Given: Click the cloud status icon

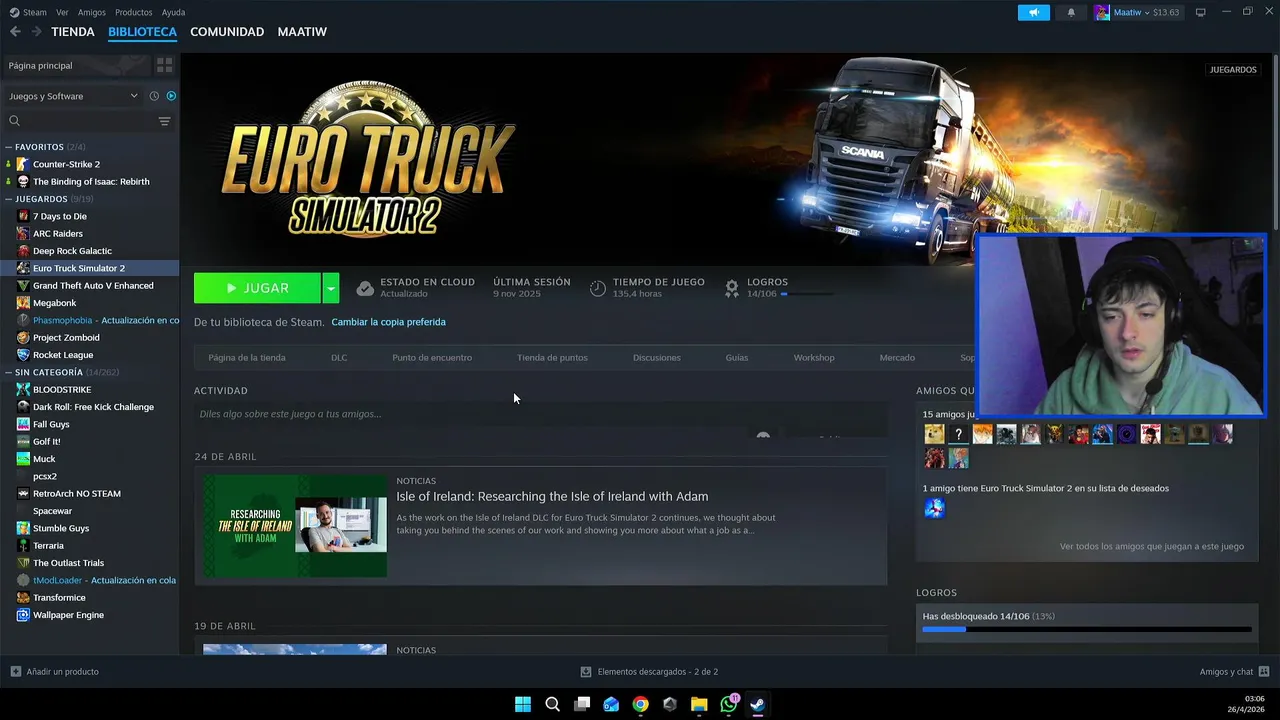Looking at the screenshot, I should 365,288.
